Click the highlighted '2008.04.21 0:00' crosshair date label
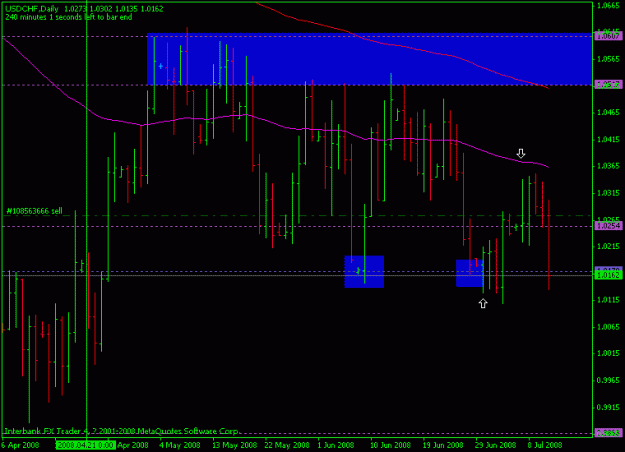The width and height of the screenshot is (625, 452). pyautogui.click(x=85, y=445)
